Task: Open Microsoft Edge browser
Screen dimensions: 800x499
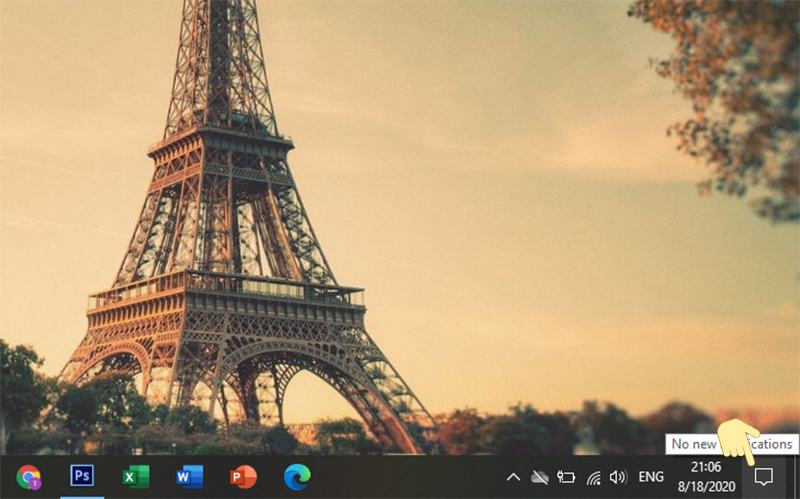Action: point(297,477)
